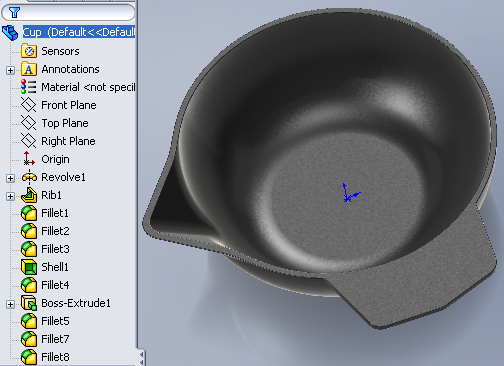Viewport: 504px width, 366px height.
Task: Click the filter funnel icon
Action: click(x=14, y=12)
